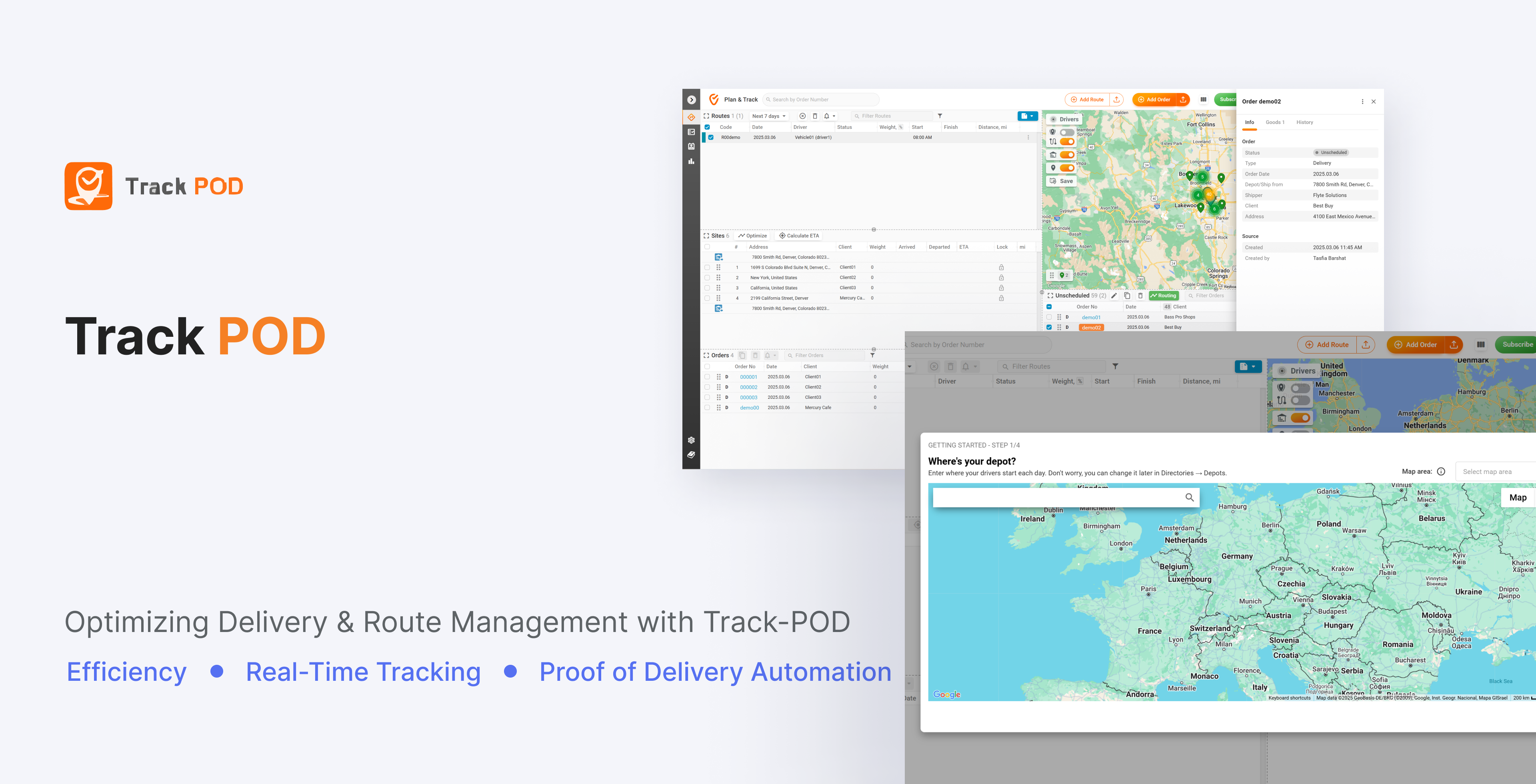Click the orange 40 cluster on map
The width and height of the screenshot is (1536, 784).
click(x=1209, y=194)
